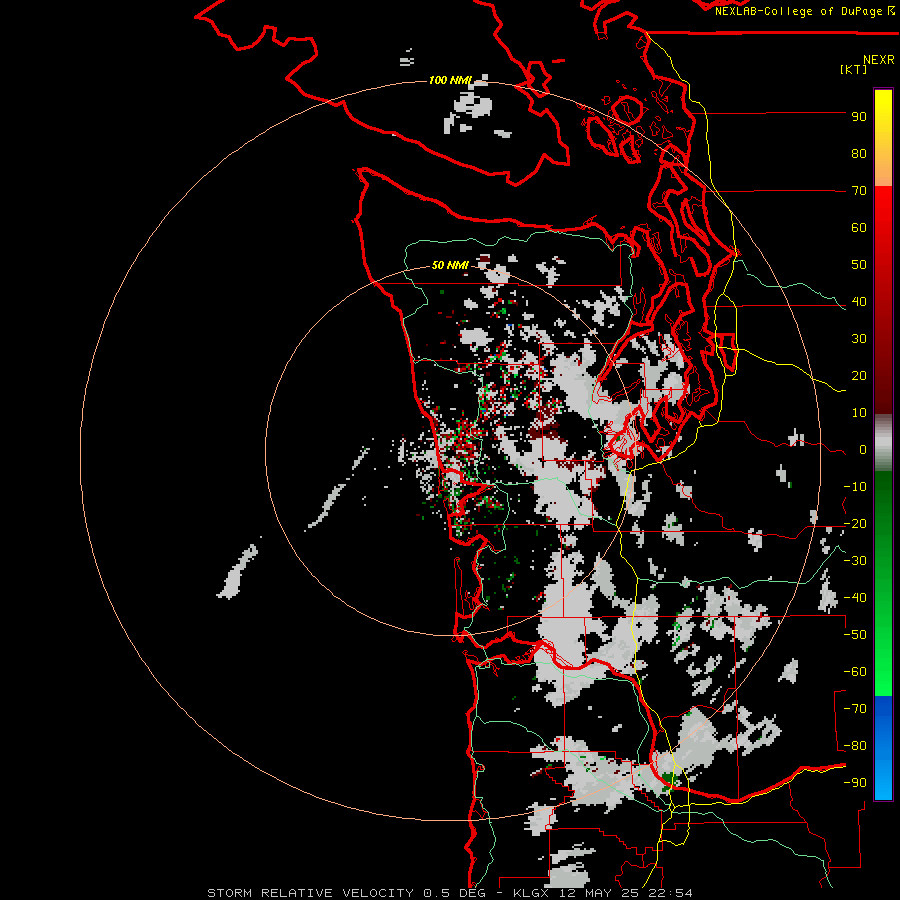Click the 100 NMI range ring label
Screen dimensions: 900x900
[450, 80]
